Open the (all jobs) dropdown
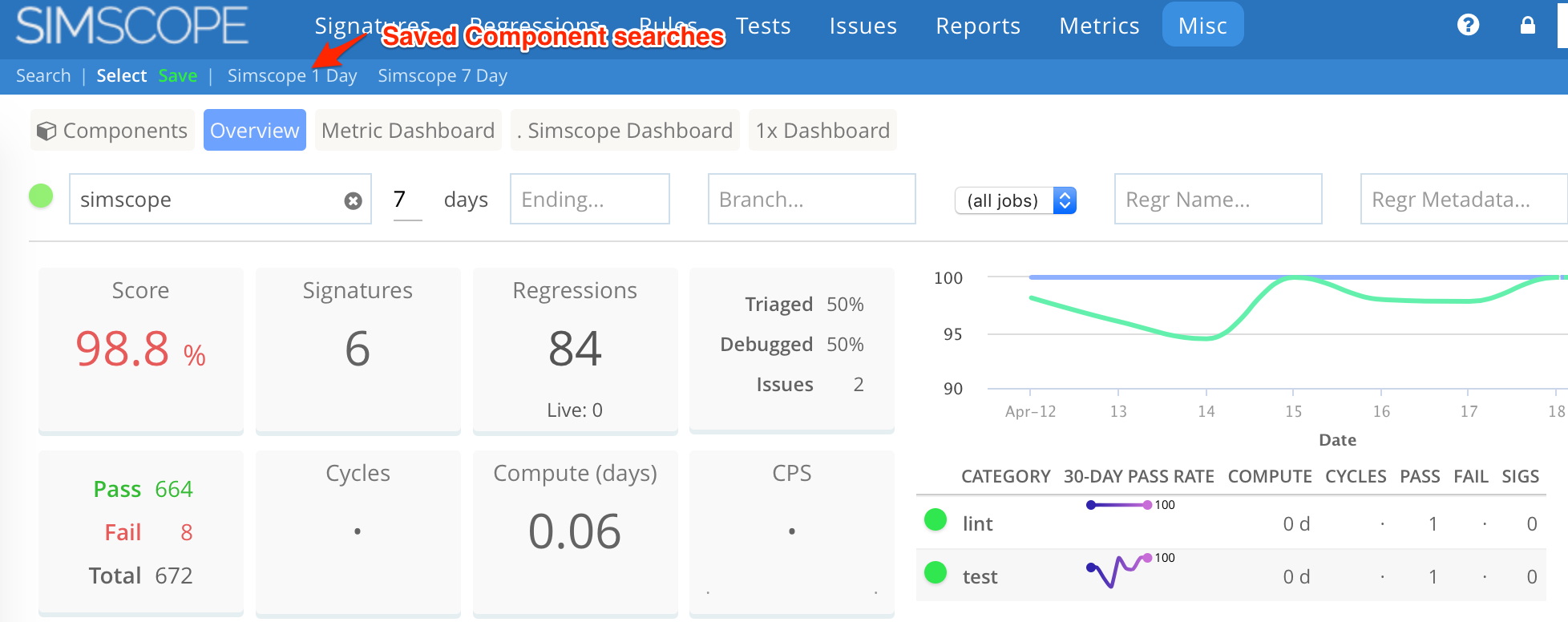 coord(1015,200)
